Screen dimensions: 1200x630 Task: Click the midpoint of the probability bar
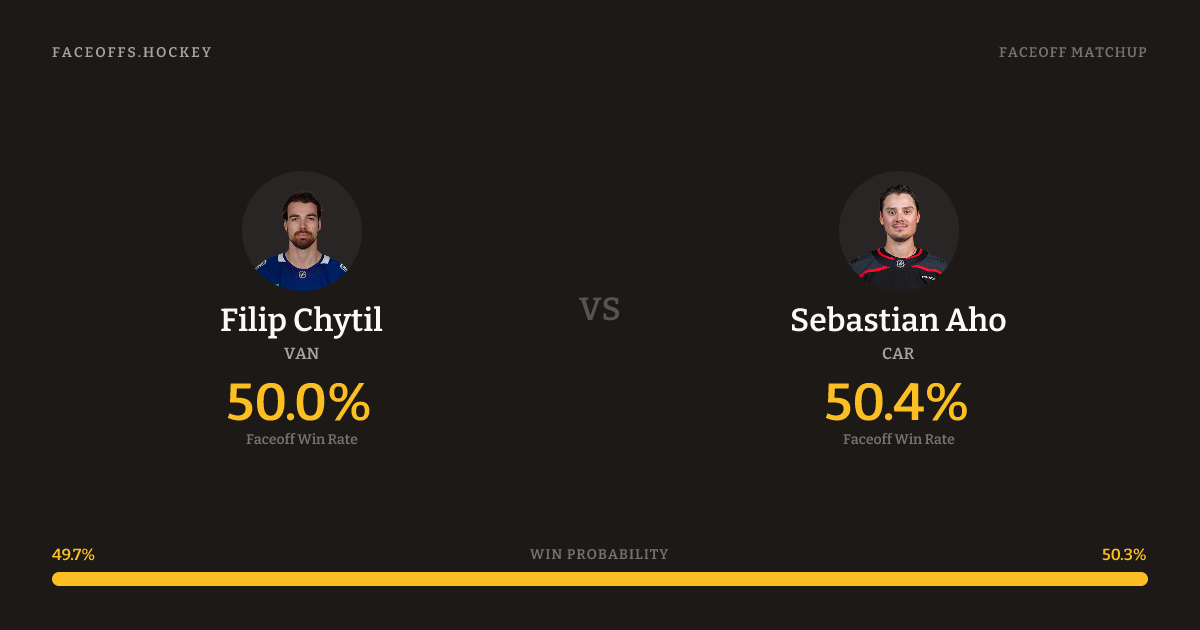click(x=600, y=579)
